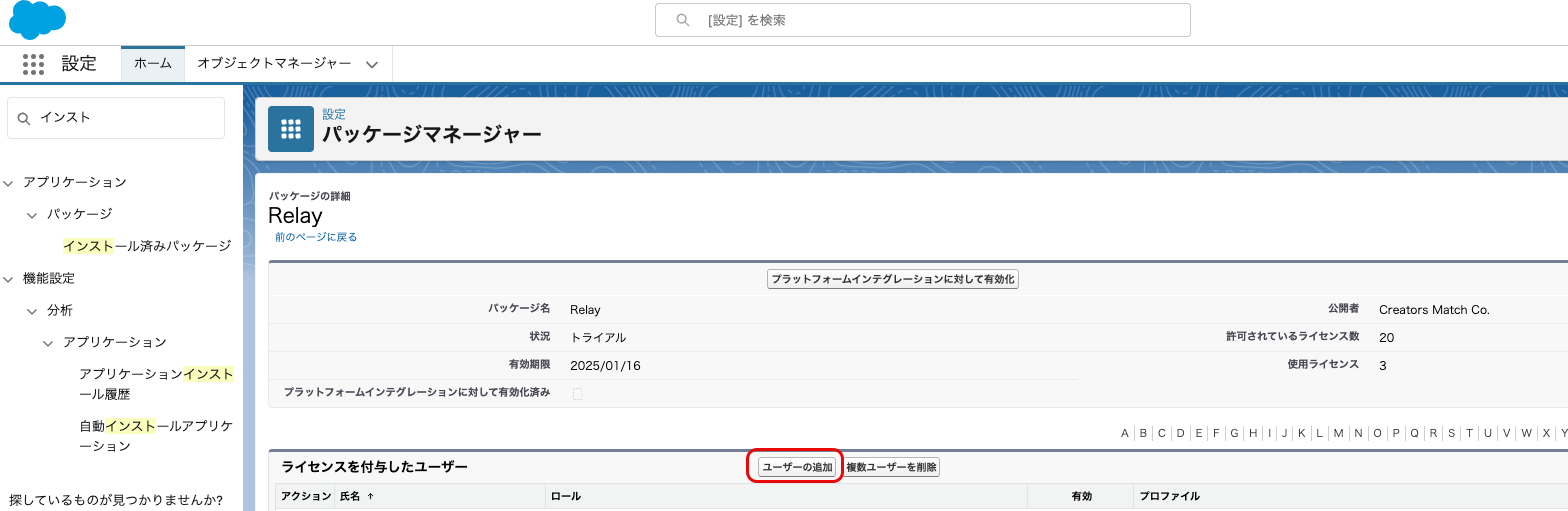Click the used licenses value 3
The width and height of the screenshot is (1568, 511).
(1382, 366)
